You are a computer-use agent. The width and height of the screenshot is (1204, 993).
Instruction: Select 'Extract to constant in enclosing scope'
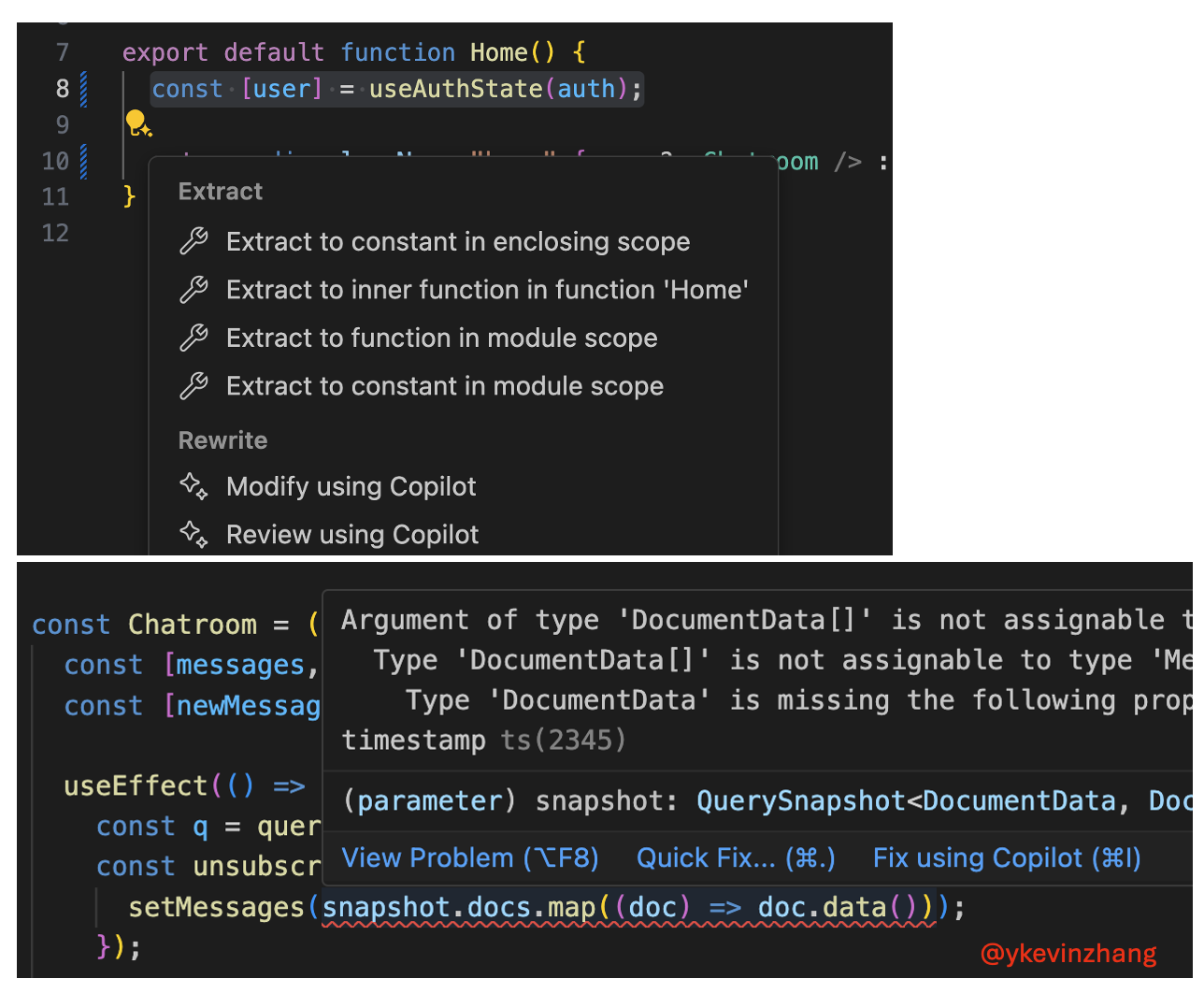[457, 240]
